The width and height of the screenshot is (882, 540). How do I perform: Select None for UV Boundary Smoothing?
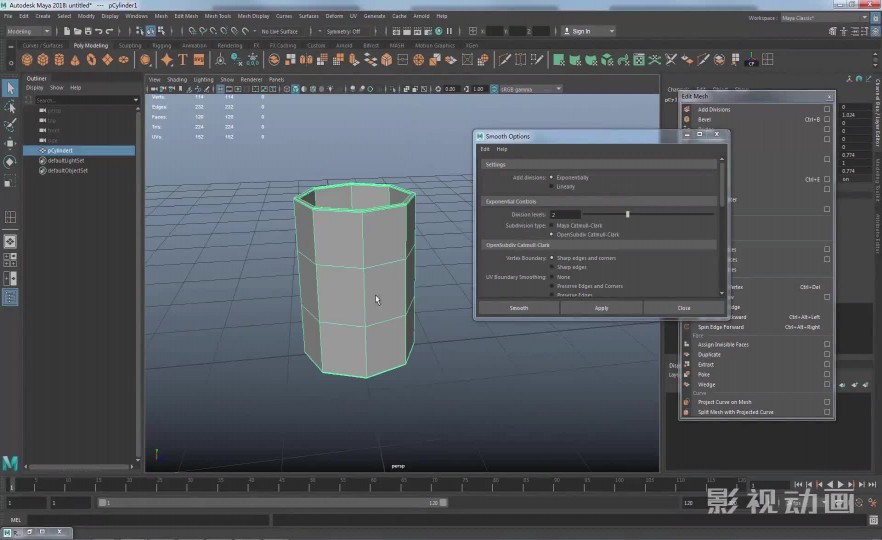click(x=551, y=277)
